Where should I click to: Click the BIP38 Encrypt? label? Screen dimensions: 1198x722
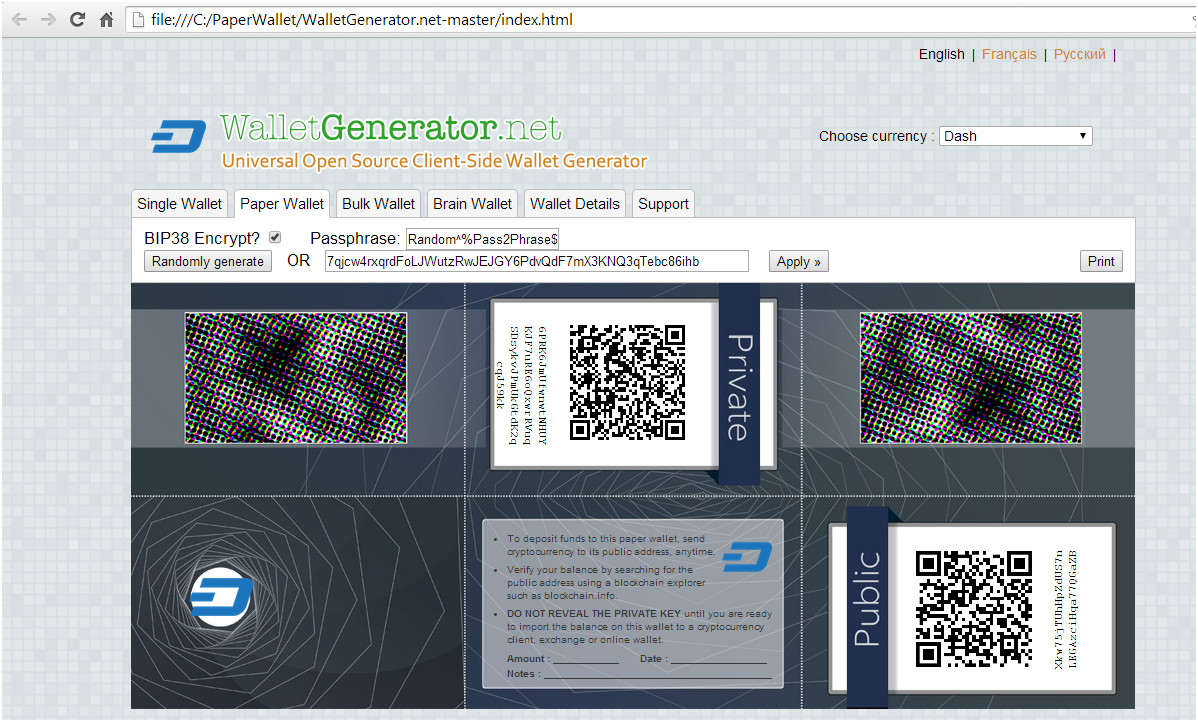pyautogui.click(x=202, y=238)
